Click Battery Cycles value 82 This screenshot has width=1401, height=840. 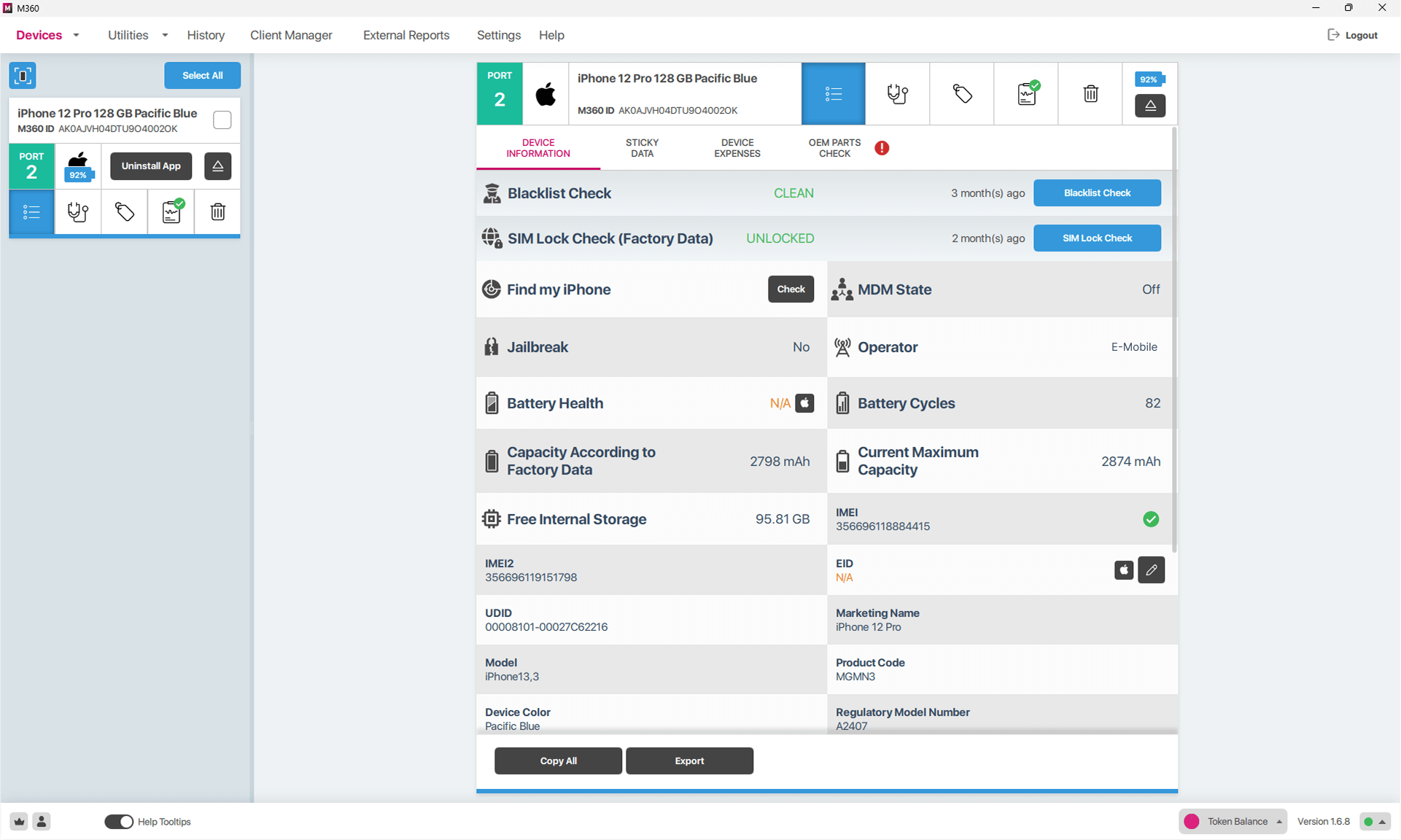tap(1152, 403)
